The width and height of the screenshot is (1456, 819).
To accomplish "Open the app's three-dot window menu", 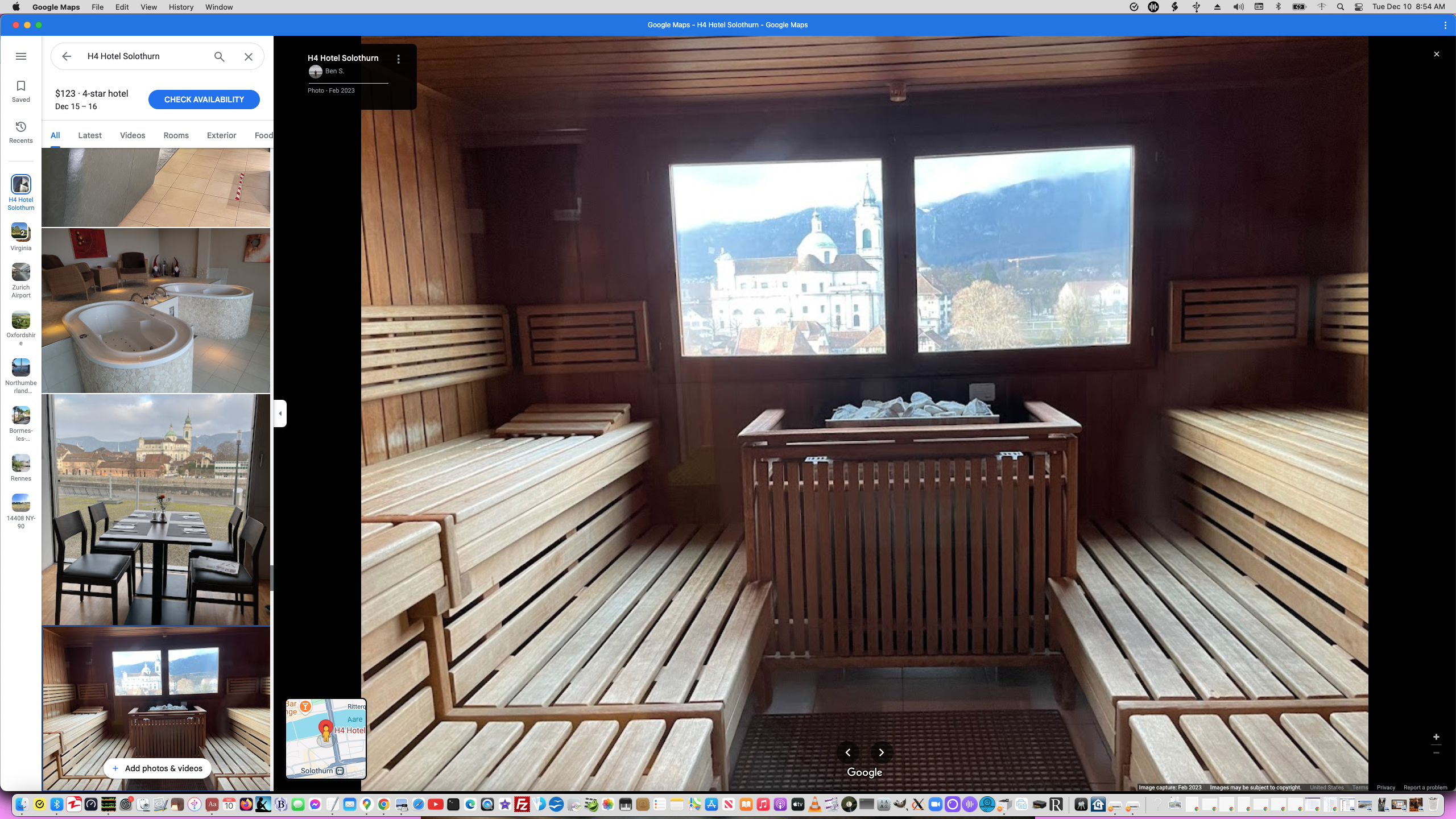I will (1445, 25).
